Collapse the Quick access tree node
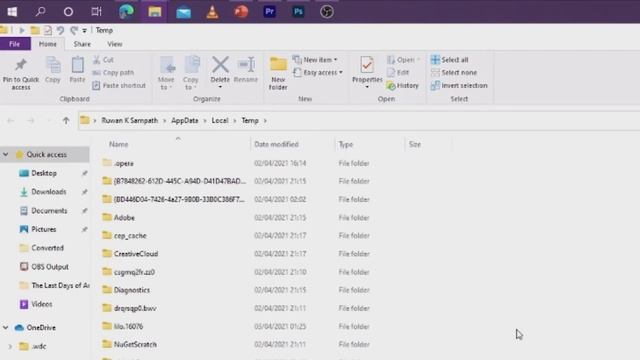The width and height of the screenshot is (640, 360). click(6, 154)
